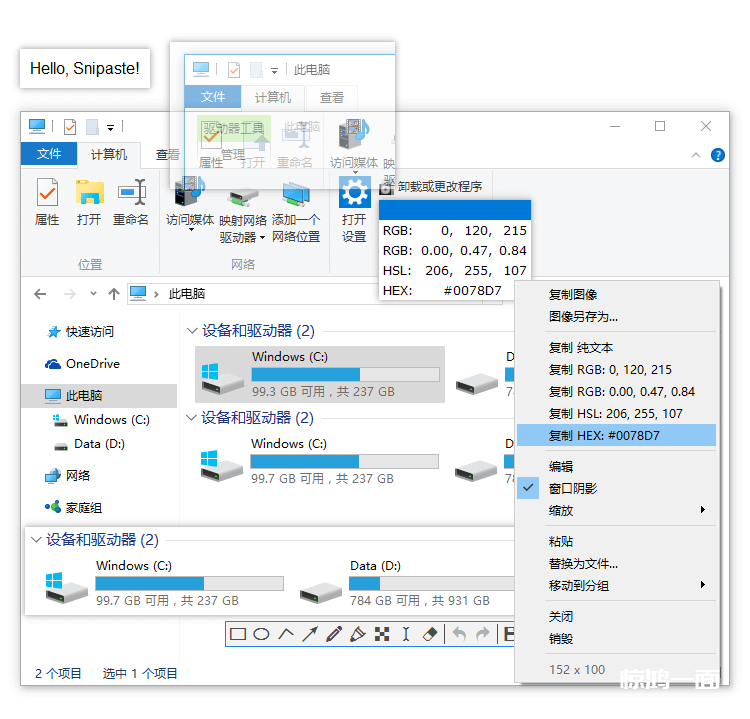Select the marker highlighter tool
Viewport: 750px width, 719px height.
click(x=358, y=634)
